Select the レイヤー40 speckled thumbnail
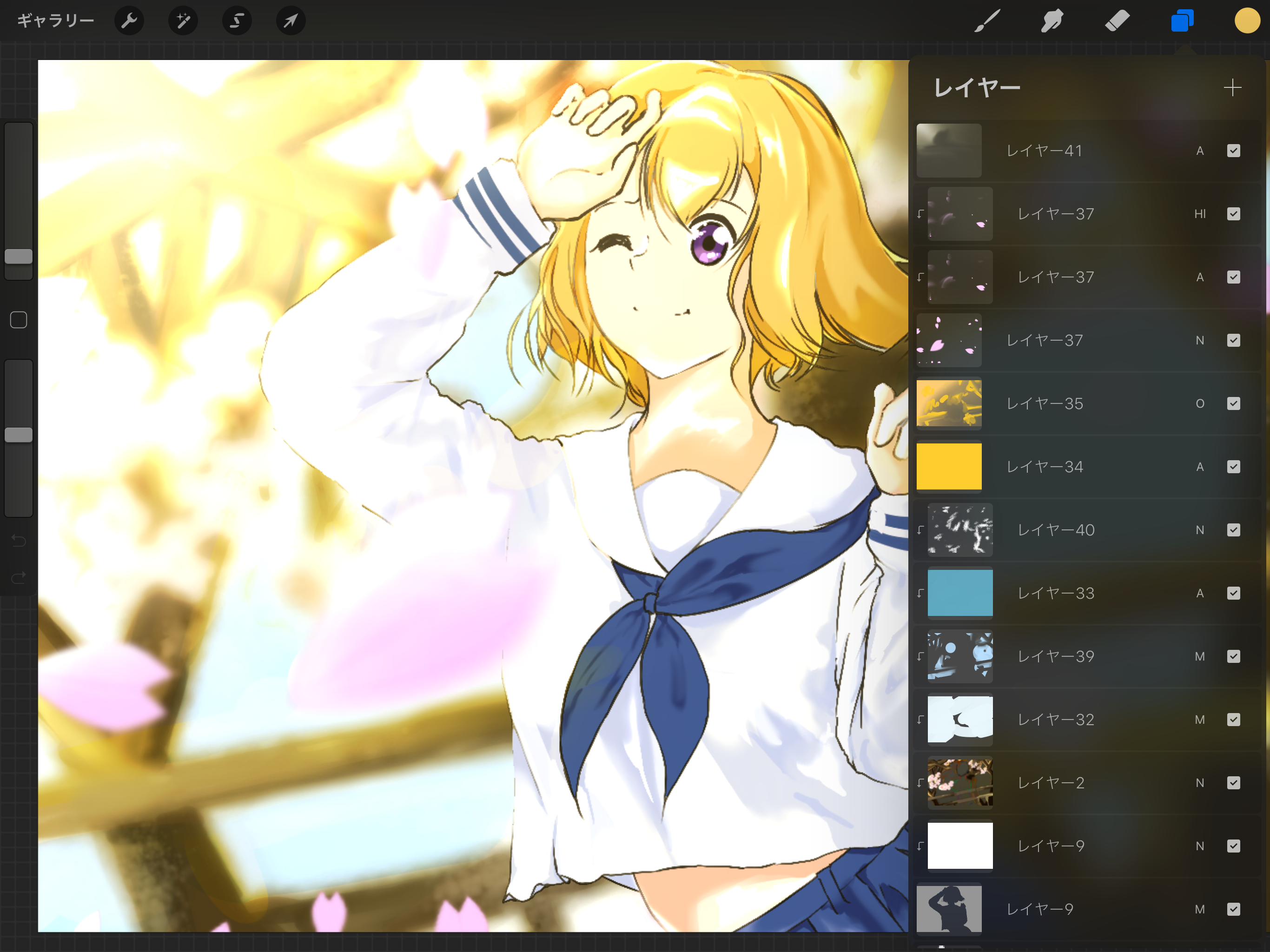This screenshot has height=952, width=1270. [x=960, y=529]
